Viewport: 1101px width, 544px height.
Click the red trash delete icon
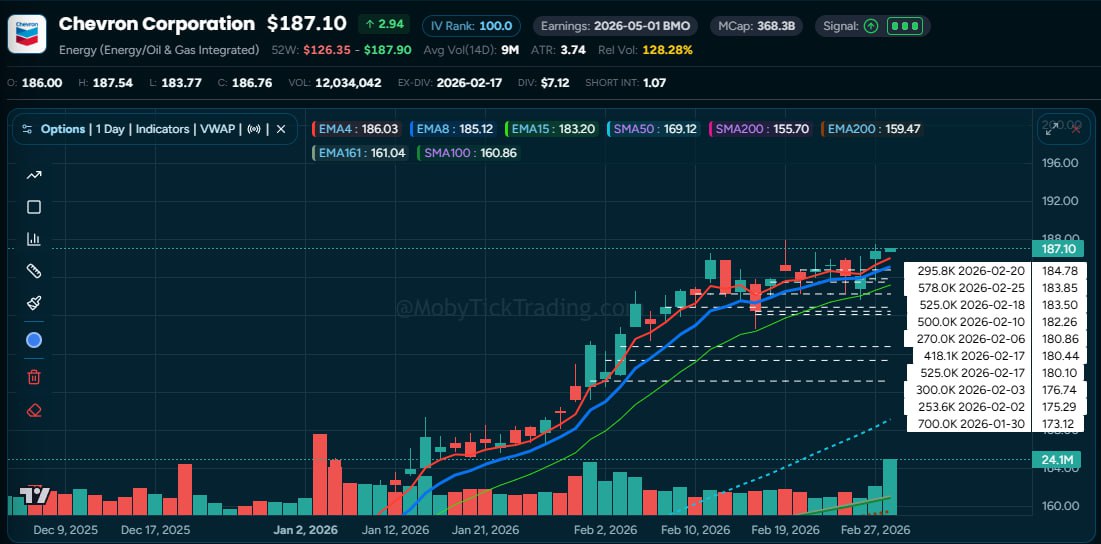coord(34,377)
